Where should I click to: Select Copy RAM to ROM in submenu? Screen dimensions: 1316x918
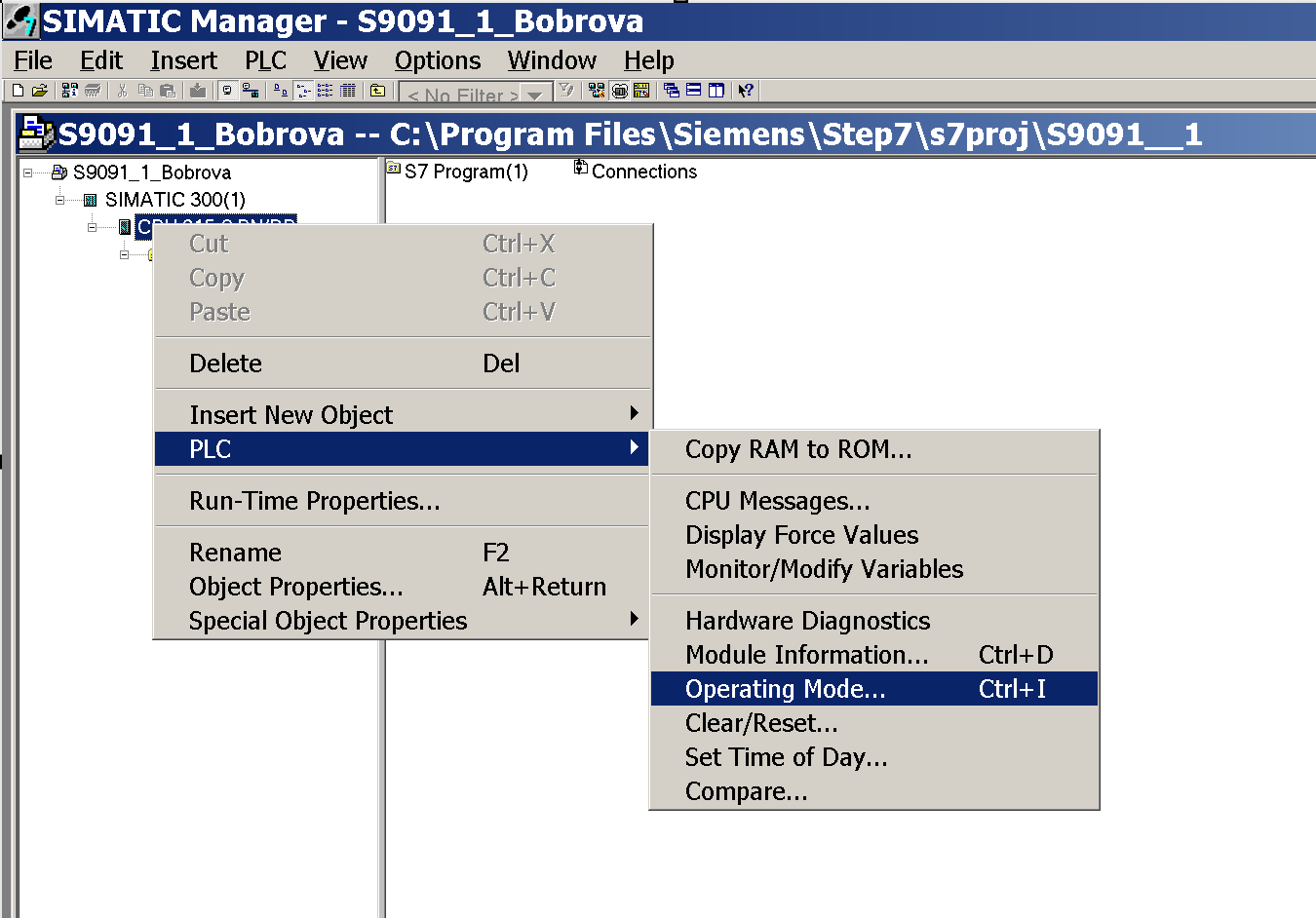click(x=874, y=449)
